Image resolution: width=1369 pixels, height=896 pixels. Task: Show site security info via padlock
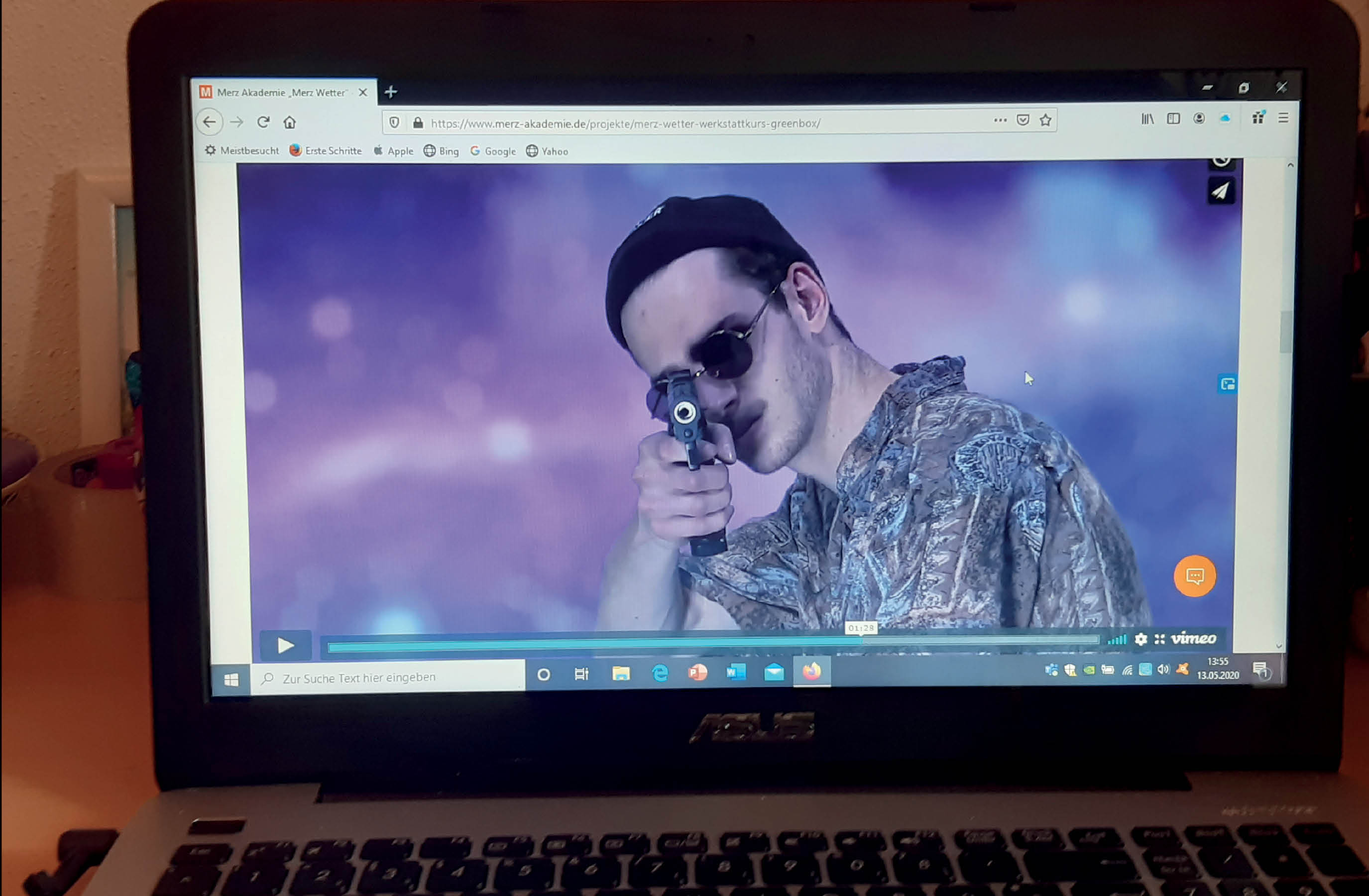coord(418,122)
